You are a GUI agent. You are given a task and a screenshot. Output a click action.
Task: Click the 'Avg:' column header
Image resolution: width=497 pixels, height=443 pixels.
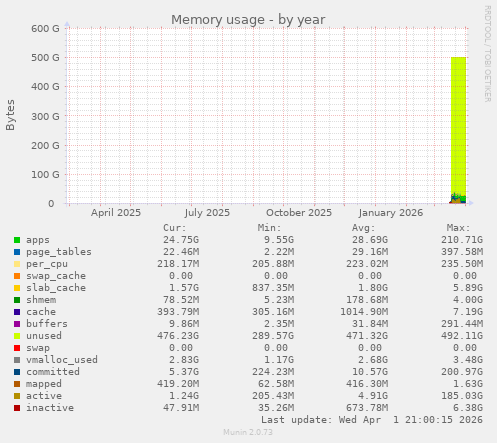coord(364,228)
